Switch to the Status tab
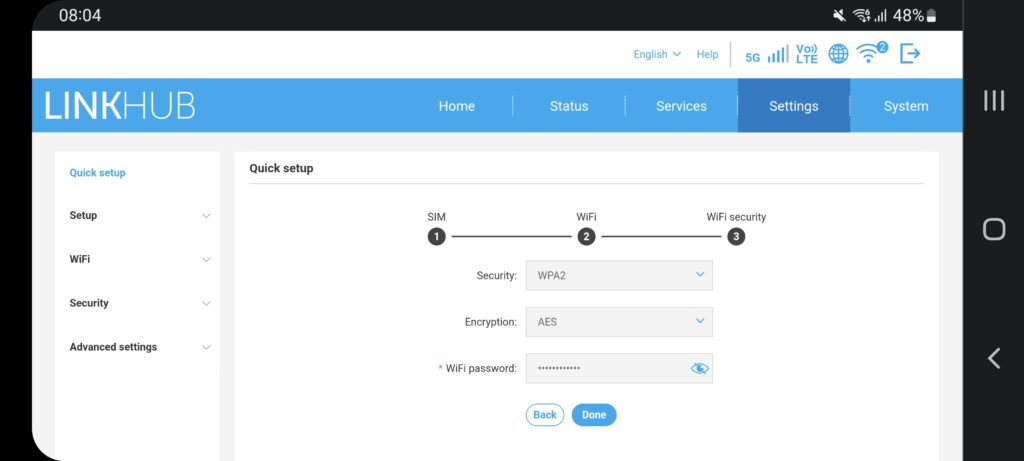This screenshot has height=461, width=1024. [569, 106]
